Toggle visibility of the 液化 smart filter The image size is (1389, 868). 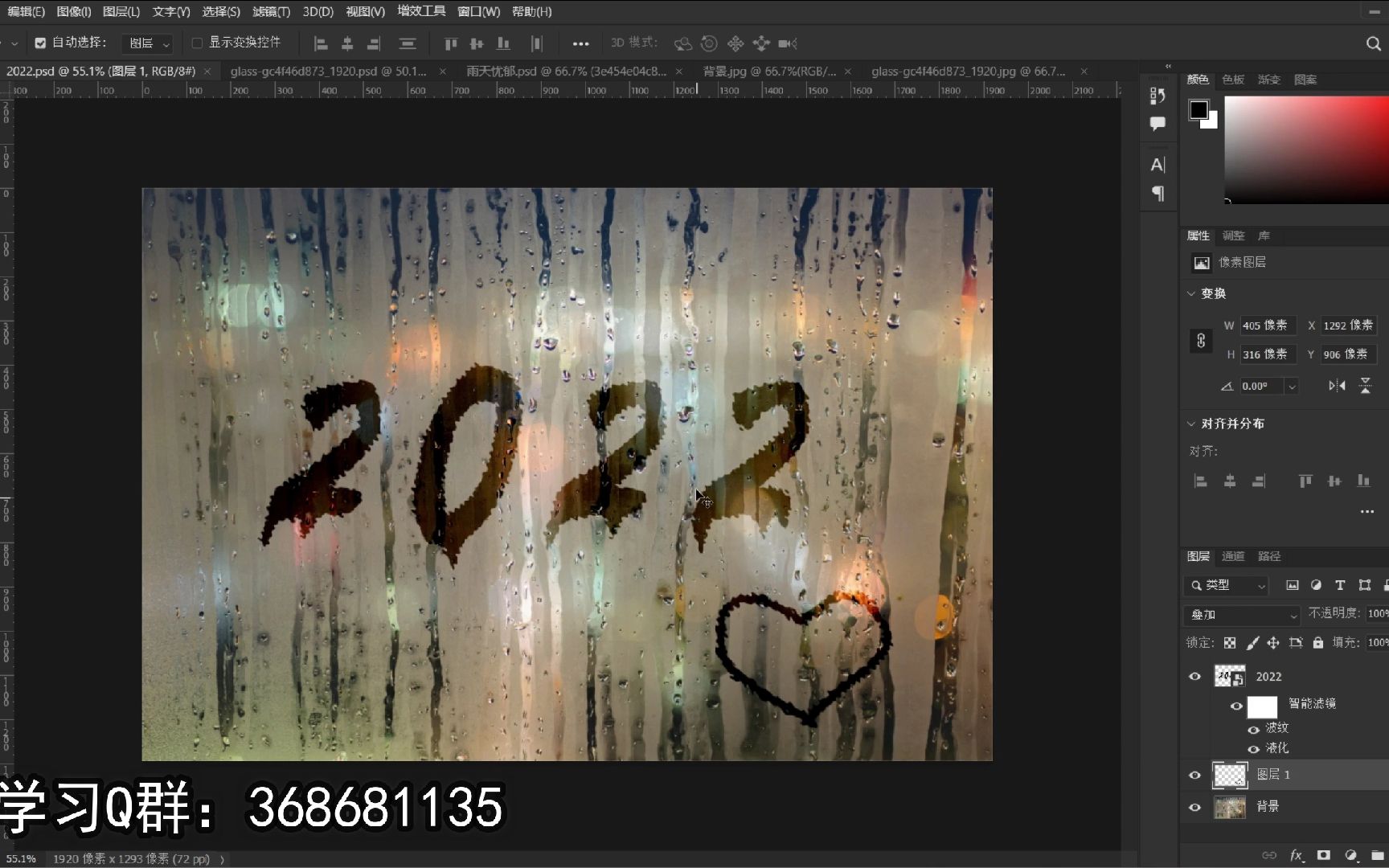[1252, 748]
